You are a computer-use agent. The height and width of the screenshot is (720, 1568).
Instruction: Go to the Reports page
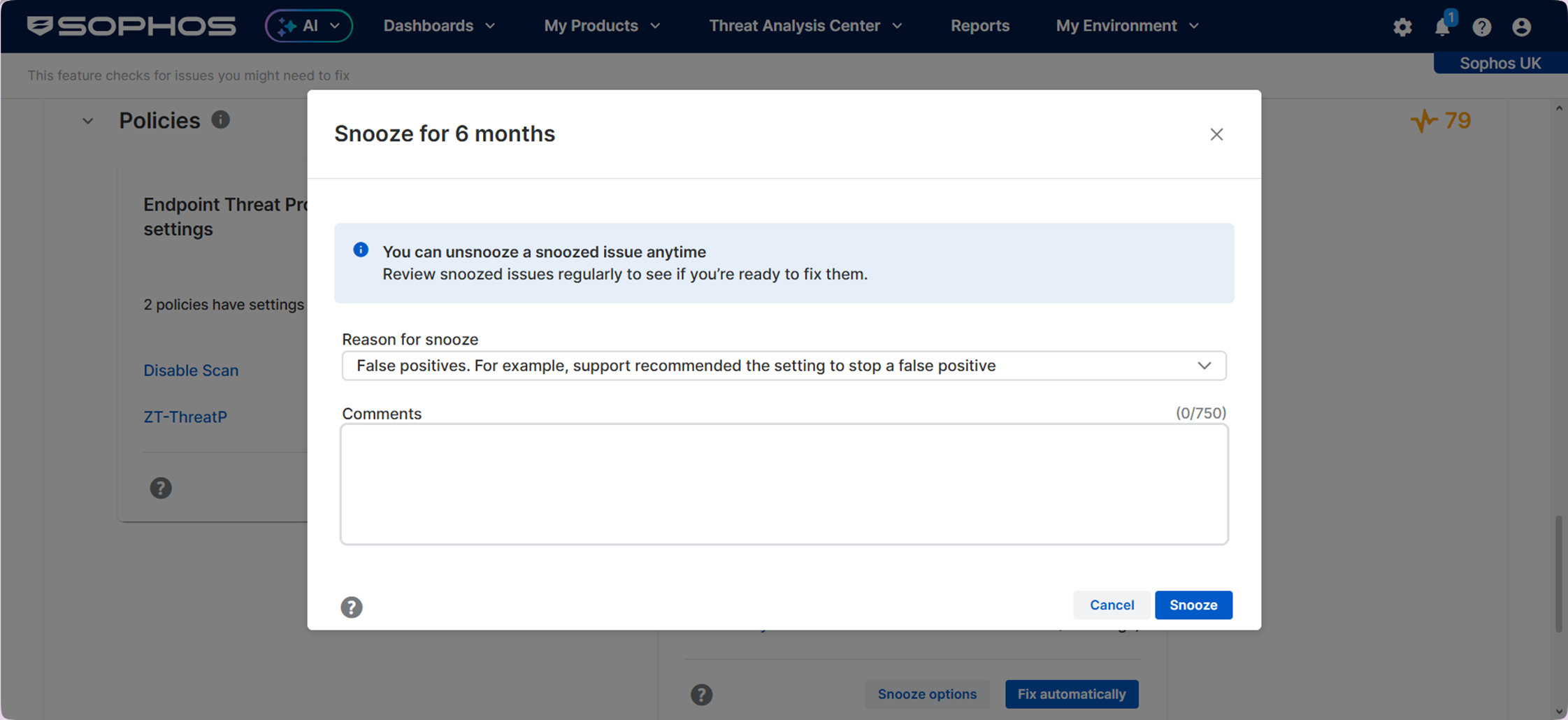pos(979,26)
